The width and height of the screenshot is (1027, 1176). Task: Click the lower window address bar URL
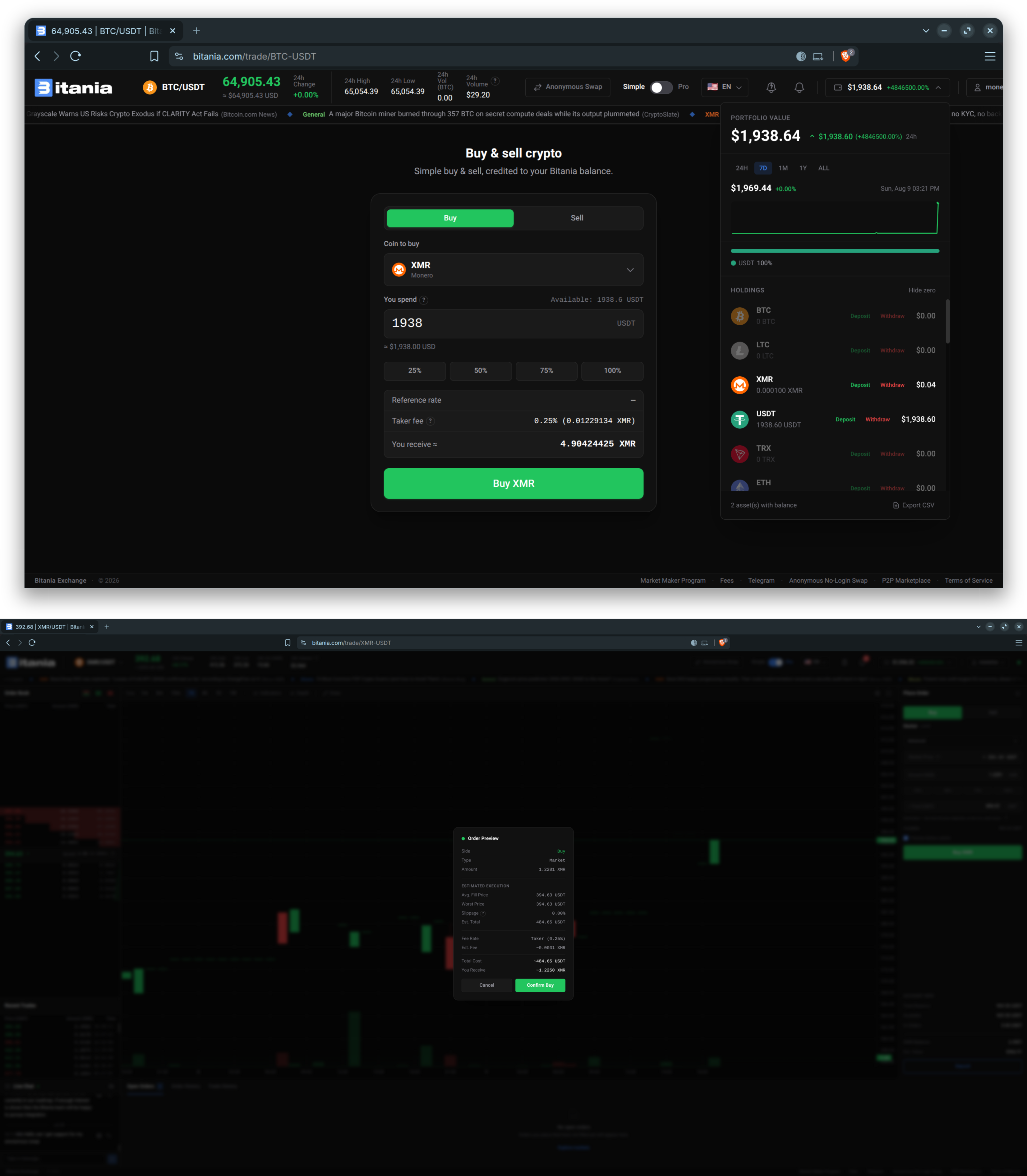(x=351, y=643)
